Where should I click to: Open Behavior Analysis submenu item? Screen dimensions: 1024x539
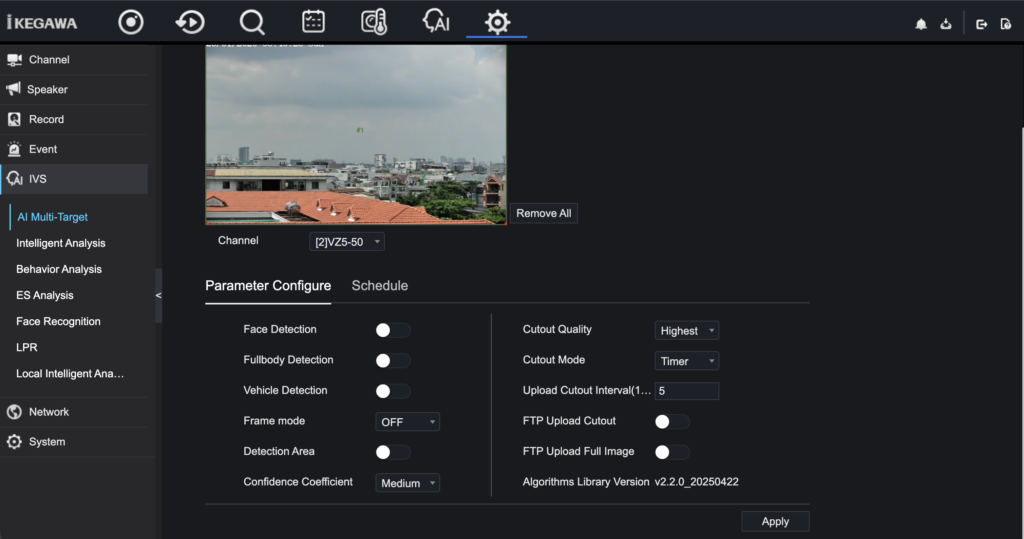tap(59, 269)
